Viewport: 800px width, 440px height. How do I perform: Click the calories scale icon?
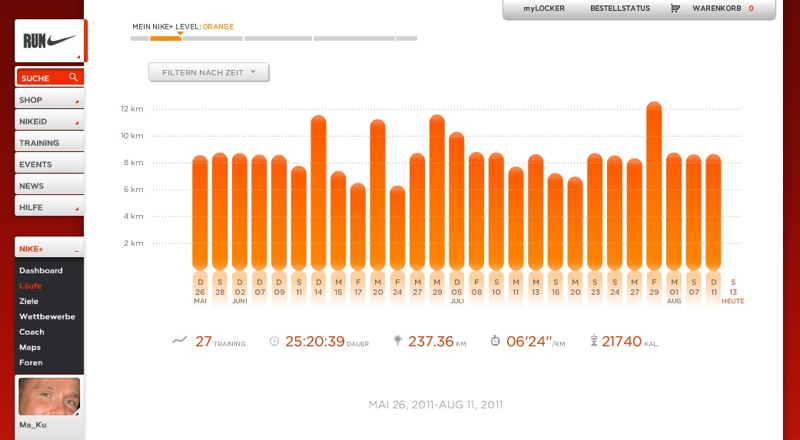pos(593,341)
